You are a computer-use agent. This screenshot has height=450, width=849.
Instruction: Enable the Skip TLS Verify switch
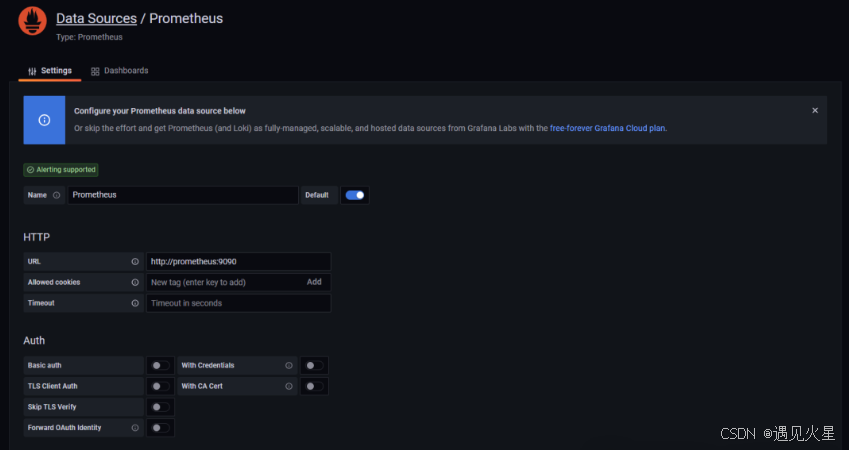(160, 407)
